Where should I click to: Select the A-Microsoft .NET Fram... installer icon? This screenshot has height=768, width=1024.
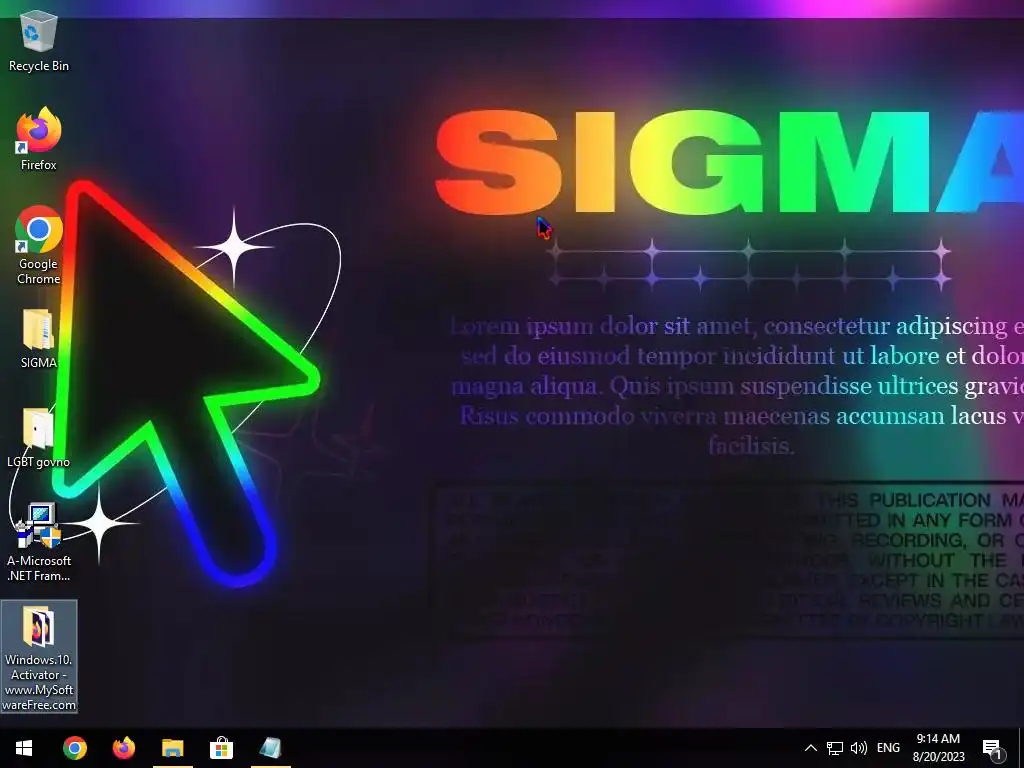(x=39, y=542)
